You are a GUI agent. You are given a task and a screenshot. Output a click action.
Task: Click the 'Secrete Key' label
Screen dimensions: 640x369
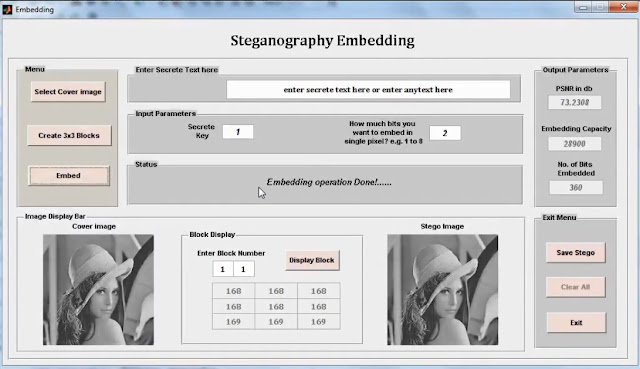(201, 131)
